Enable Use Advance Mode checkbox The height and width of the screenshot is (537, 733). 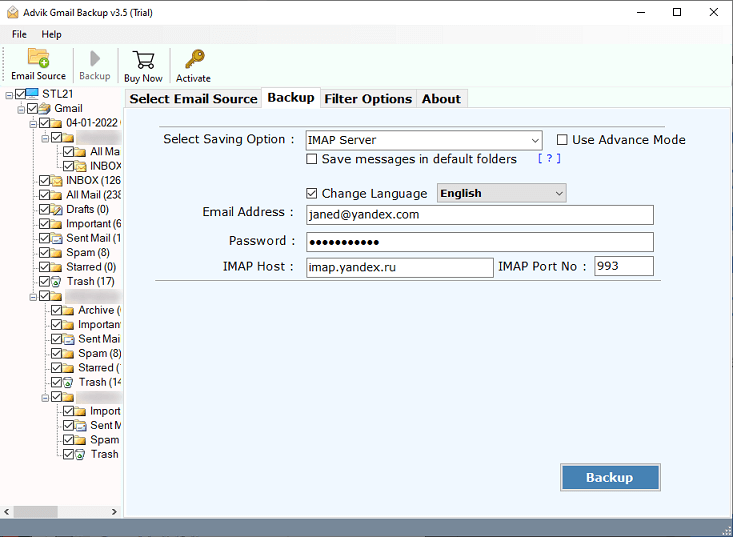click(562, 140)
